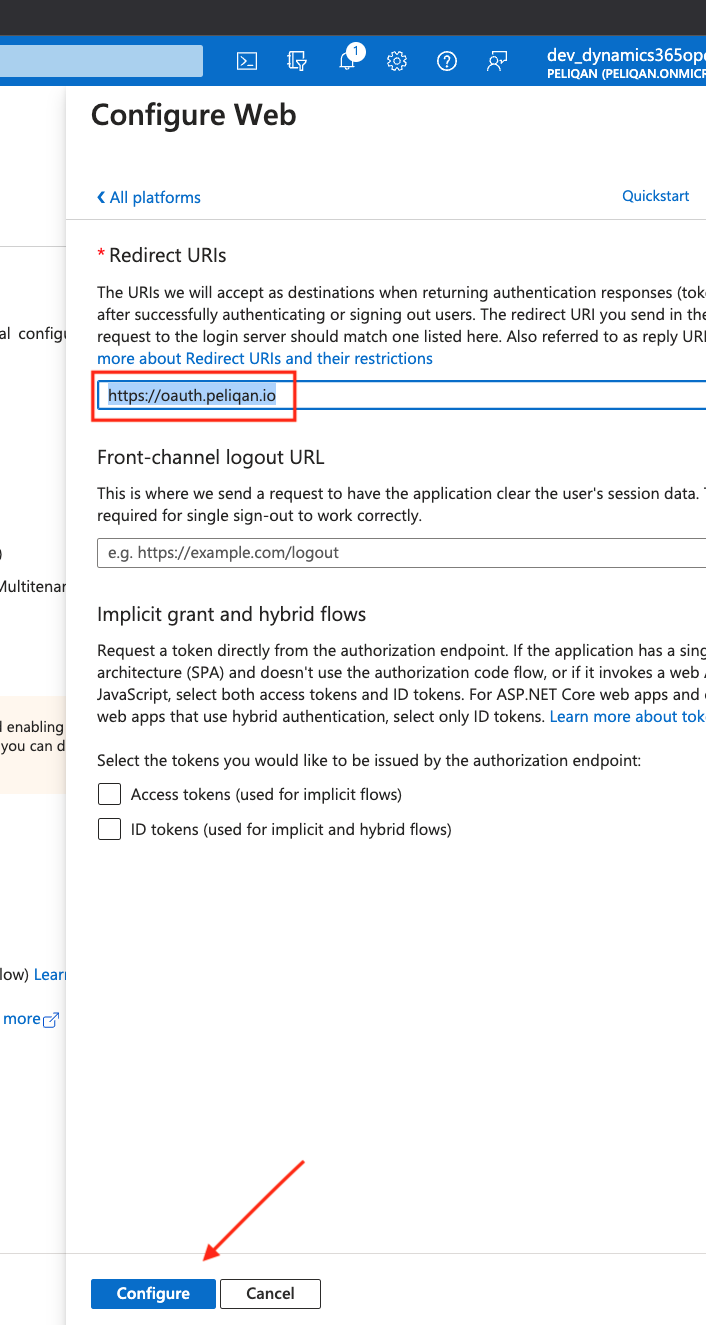Open the Help question mark icon
This screenshot has height=1325, width=706.
coord(447,61)
